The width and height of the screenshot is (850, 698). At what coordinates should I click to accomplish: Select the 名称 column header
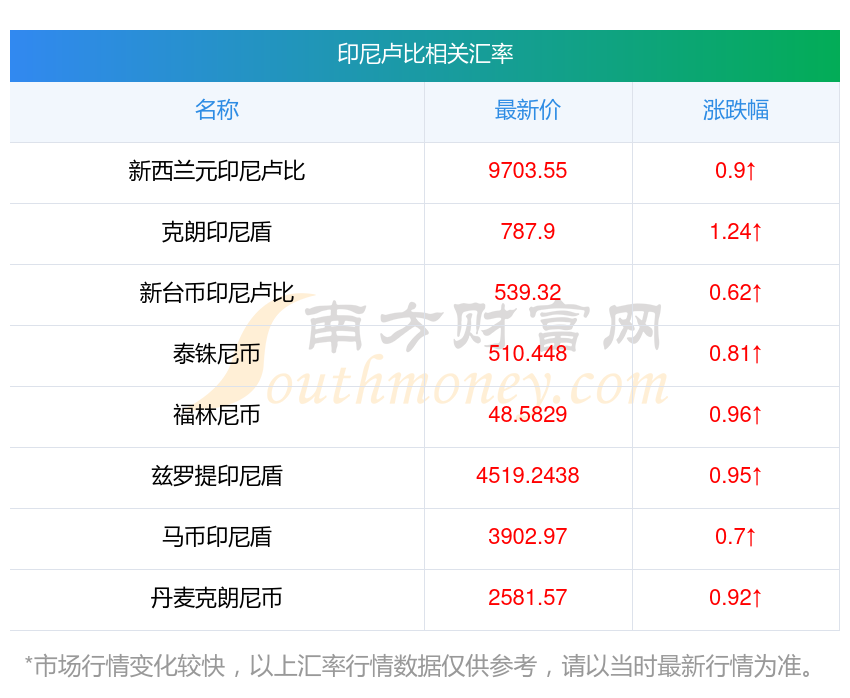(x=217, y=110)
